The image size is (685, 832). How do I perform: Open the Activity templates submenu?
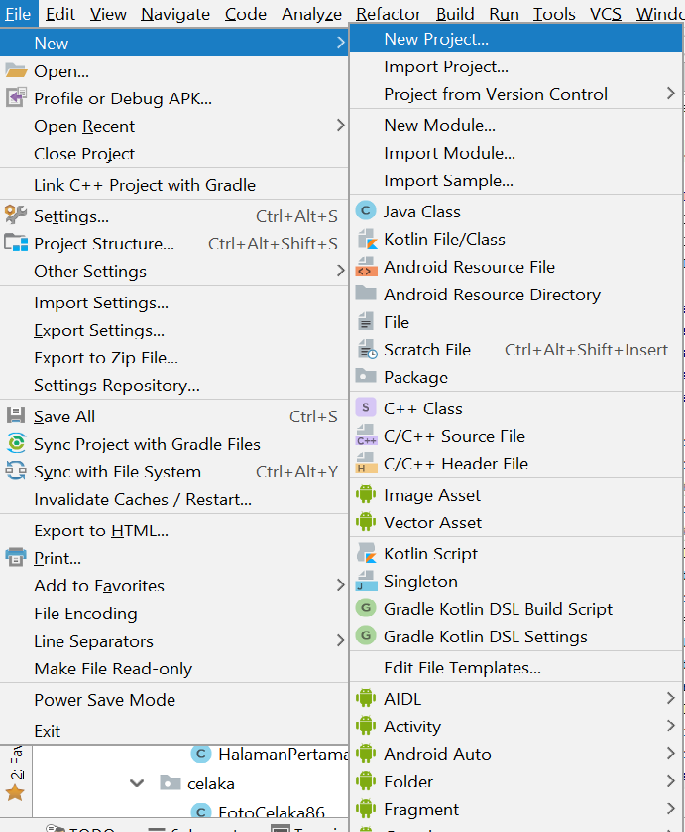click(x=411, y=726)
